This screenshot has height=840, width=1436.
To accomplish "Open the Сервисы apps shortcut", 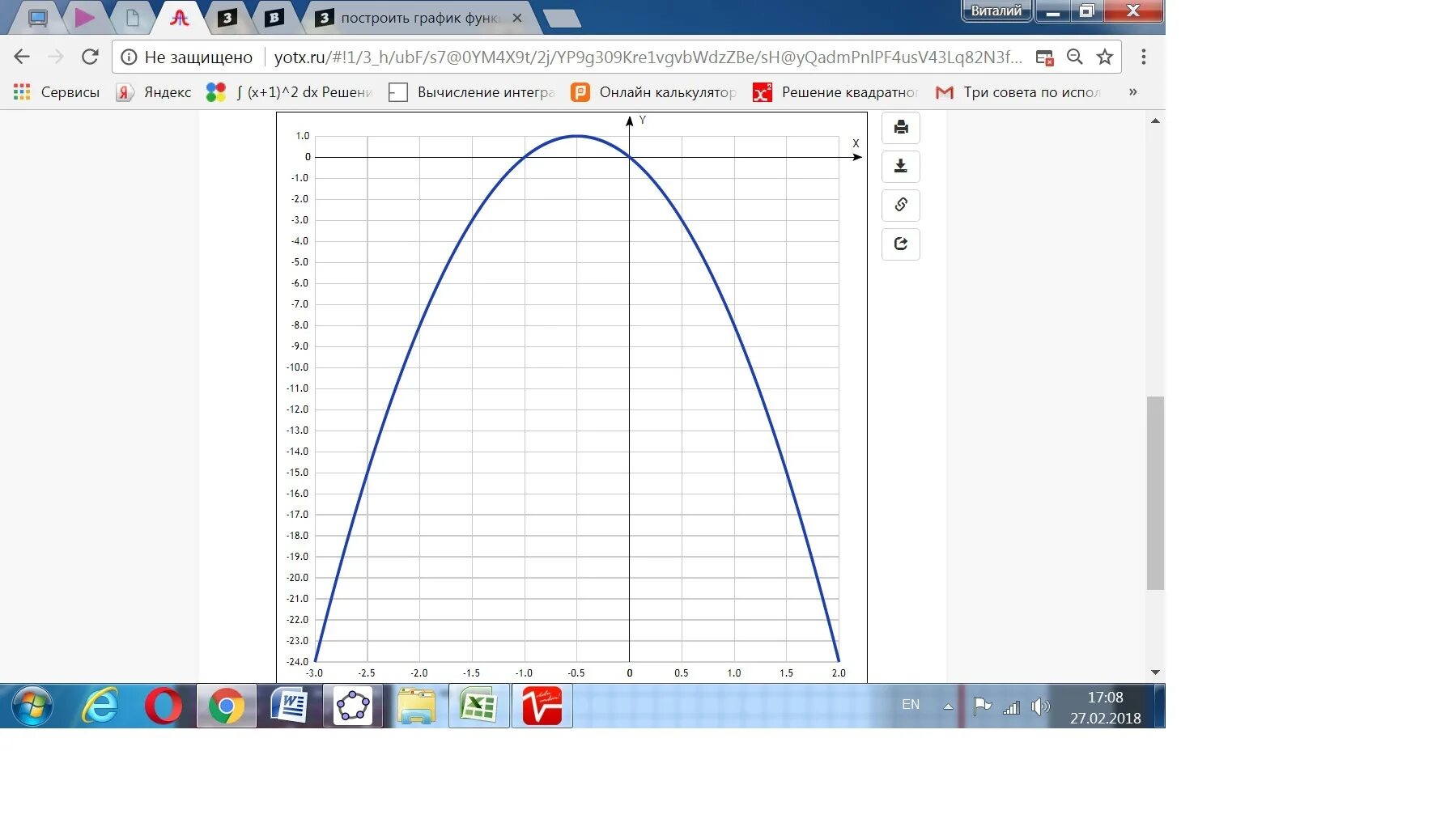I will point(57,92).
